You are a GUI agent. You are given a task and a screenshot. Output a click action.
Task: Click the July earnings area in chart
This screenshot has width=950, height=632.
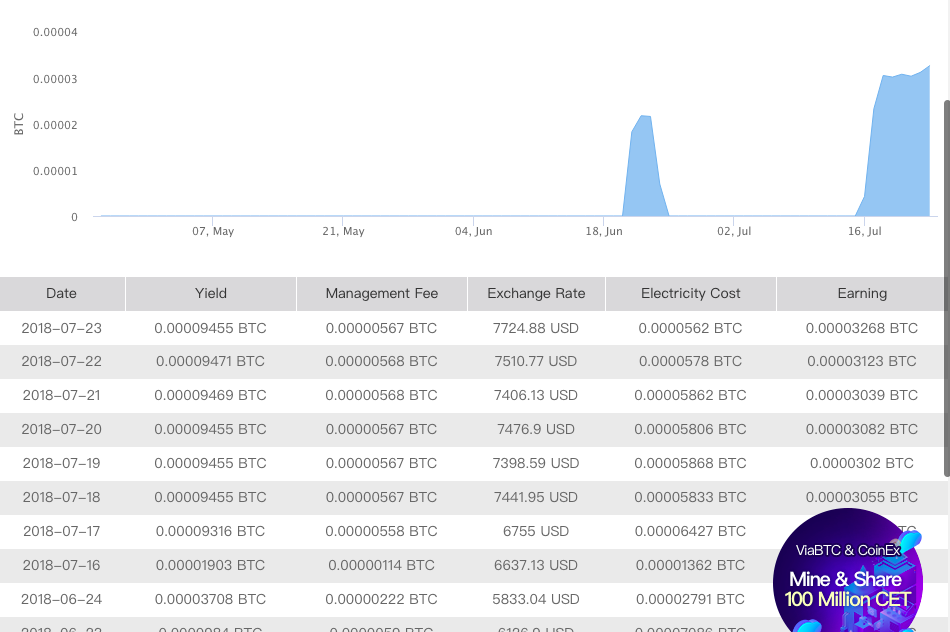pos(900,150)
